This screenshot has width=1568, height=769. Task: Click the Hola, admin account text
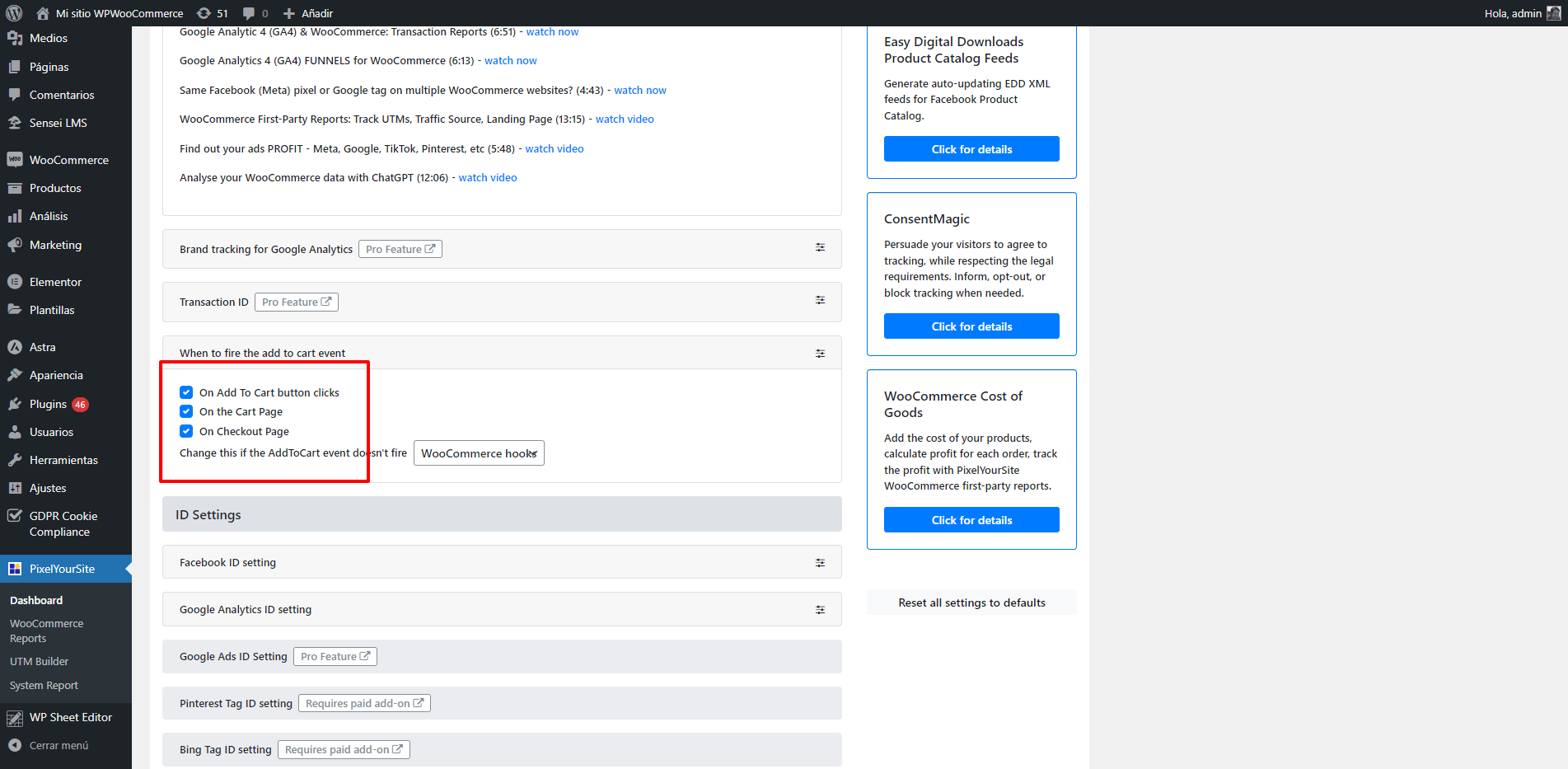1513,13
